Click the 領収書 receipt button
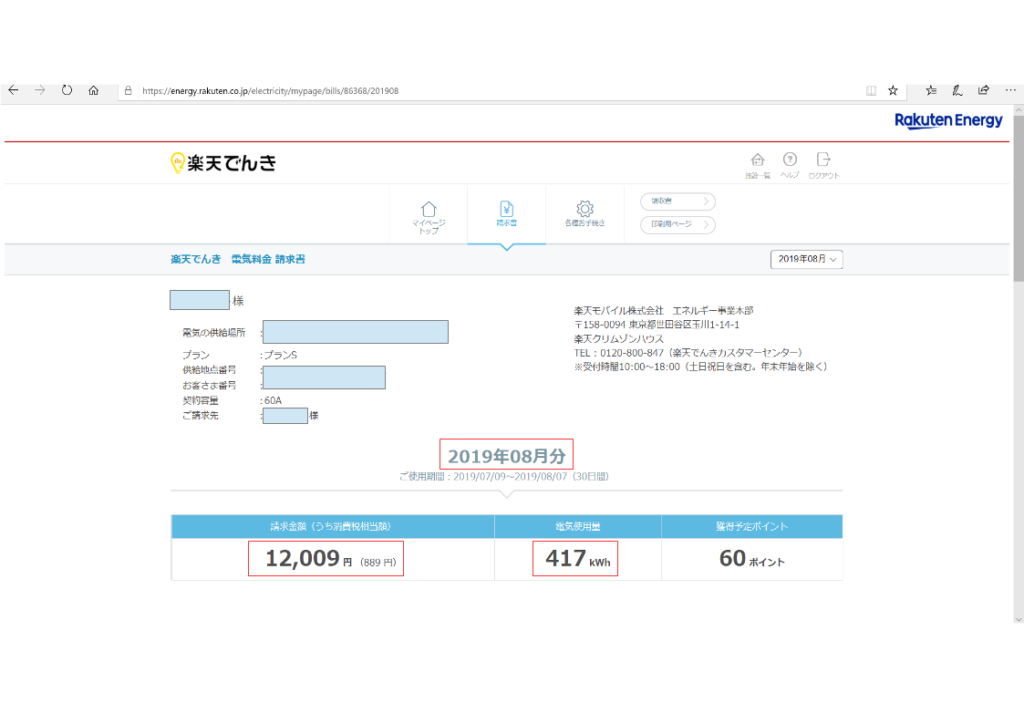The image size is (1024, 724). click(677, 202)
